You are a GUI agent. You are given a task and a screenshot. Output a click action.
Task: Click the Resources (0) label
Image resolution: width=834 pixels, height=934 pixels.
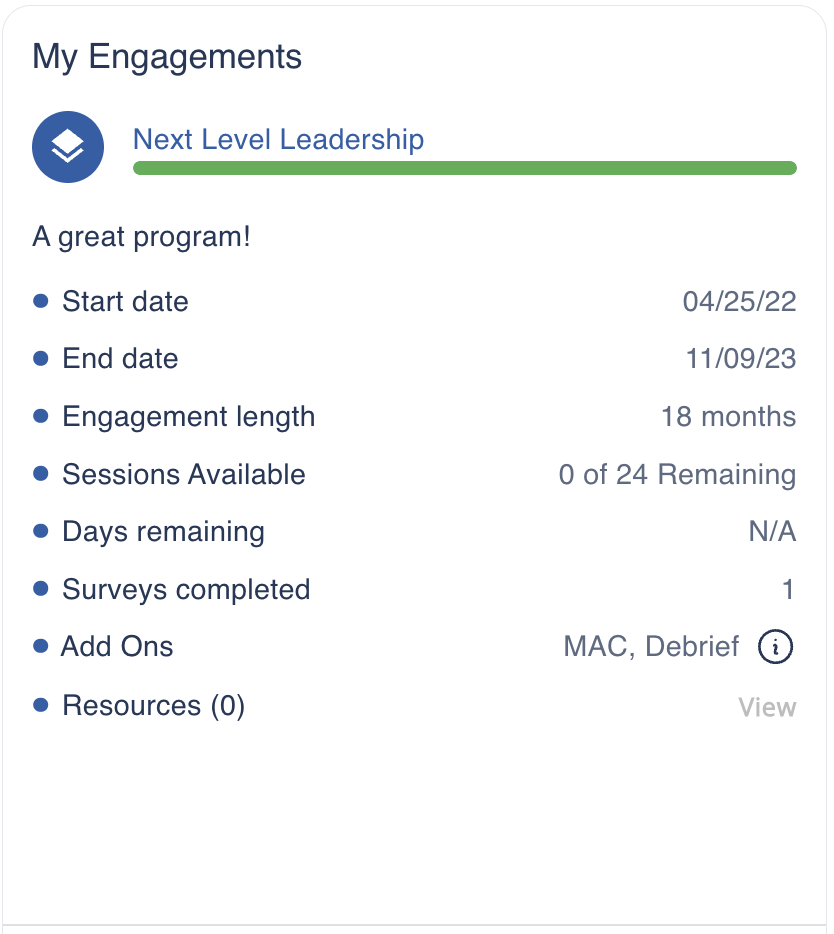pos(153,706)
